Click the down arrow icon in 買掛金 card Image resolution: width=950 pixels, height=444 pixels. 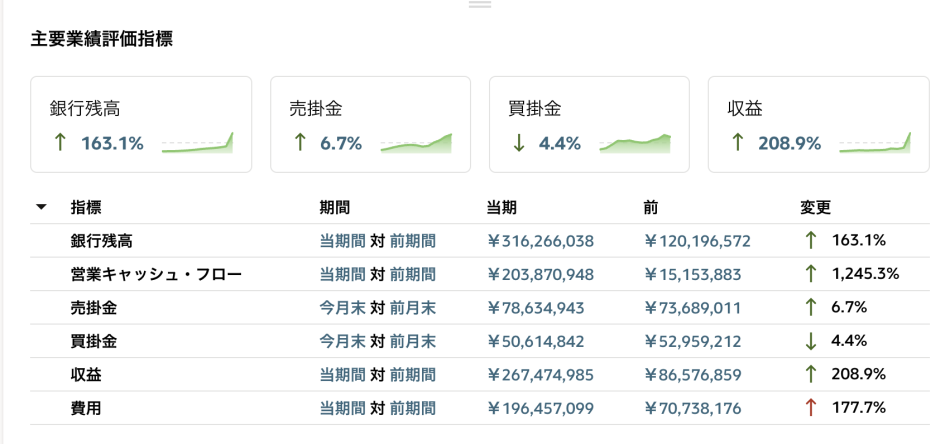click(518, 143)
